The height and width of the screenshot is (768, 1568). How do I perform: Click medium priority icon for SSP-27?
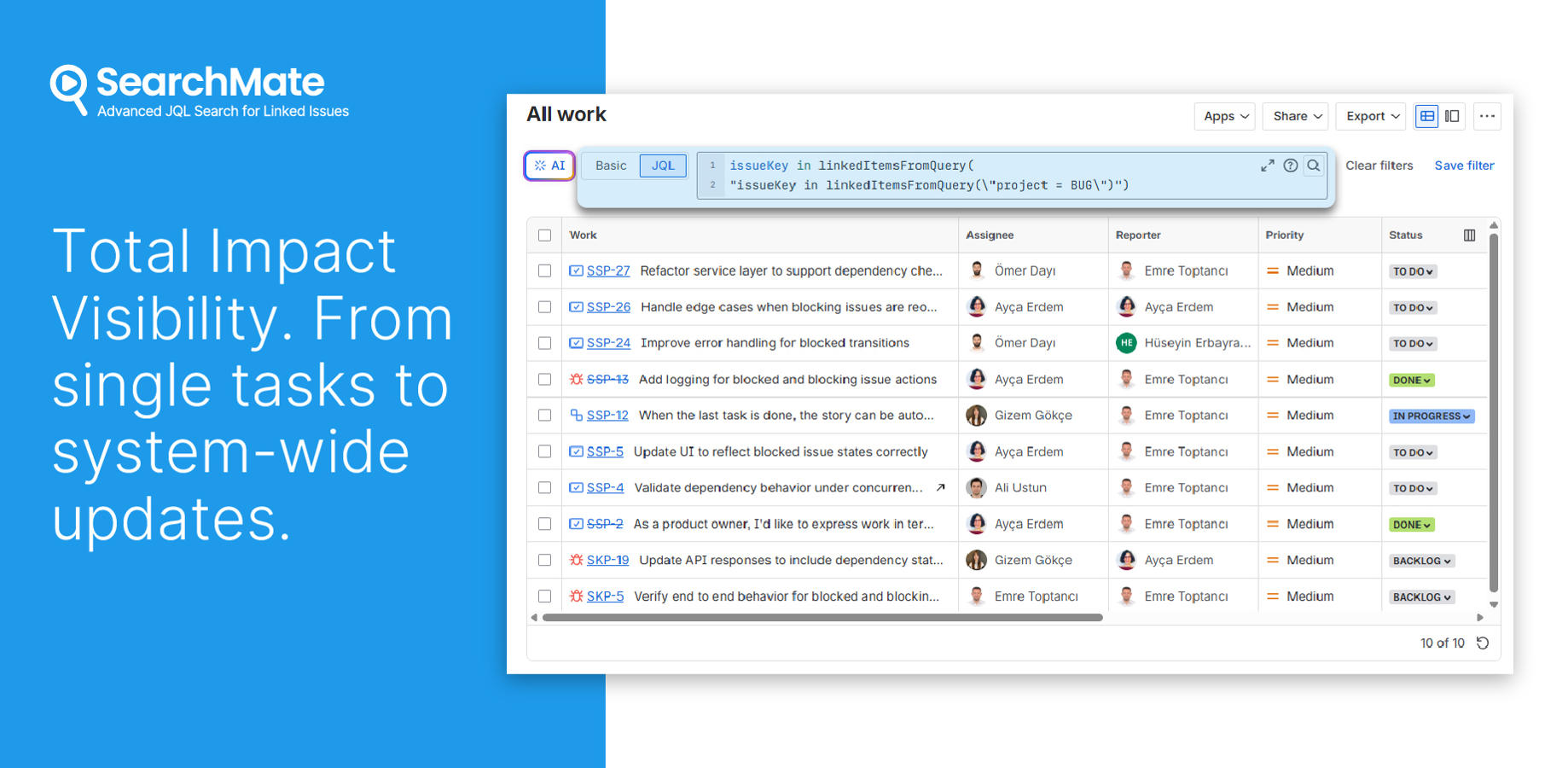(1273, 271)
